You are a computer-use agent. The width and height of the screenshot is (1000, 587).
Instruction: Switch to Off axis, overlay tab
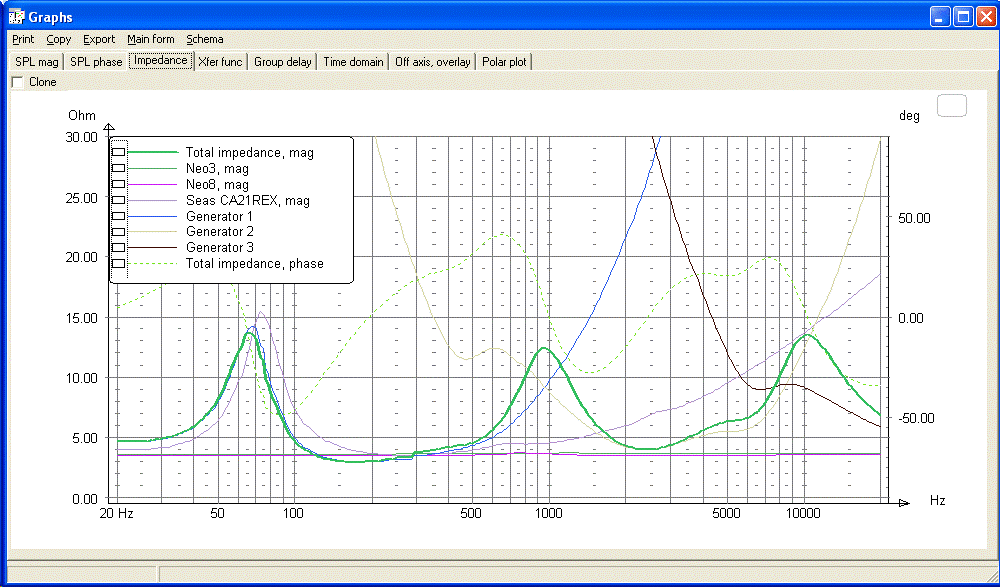click(432, 62)
